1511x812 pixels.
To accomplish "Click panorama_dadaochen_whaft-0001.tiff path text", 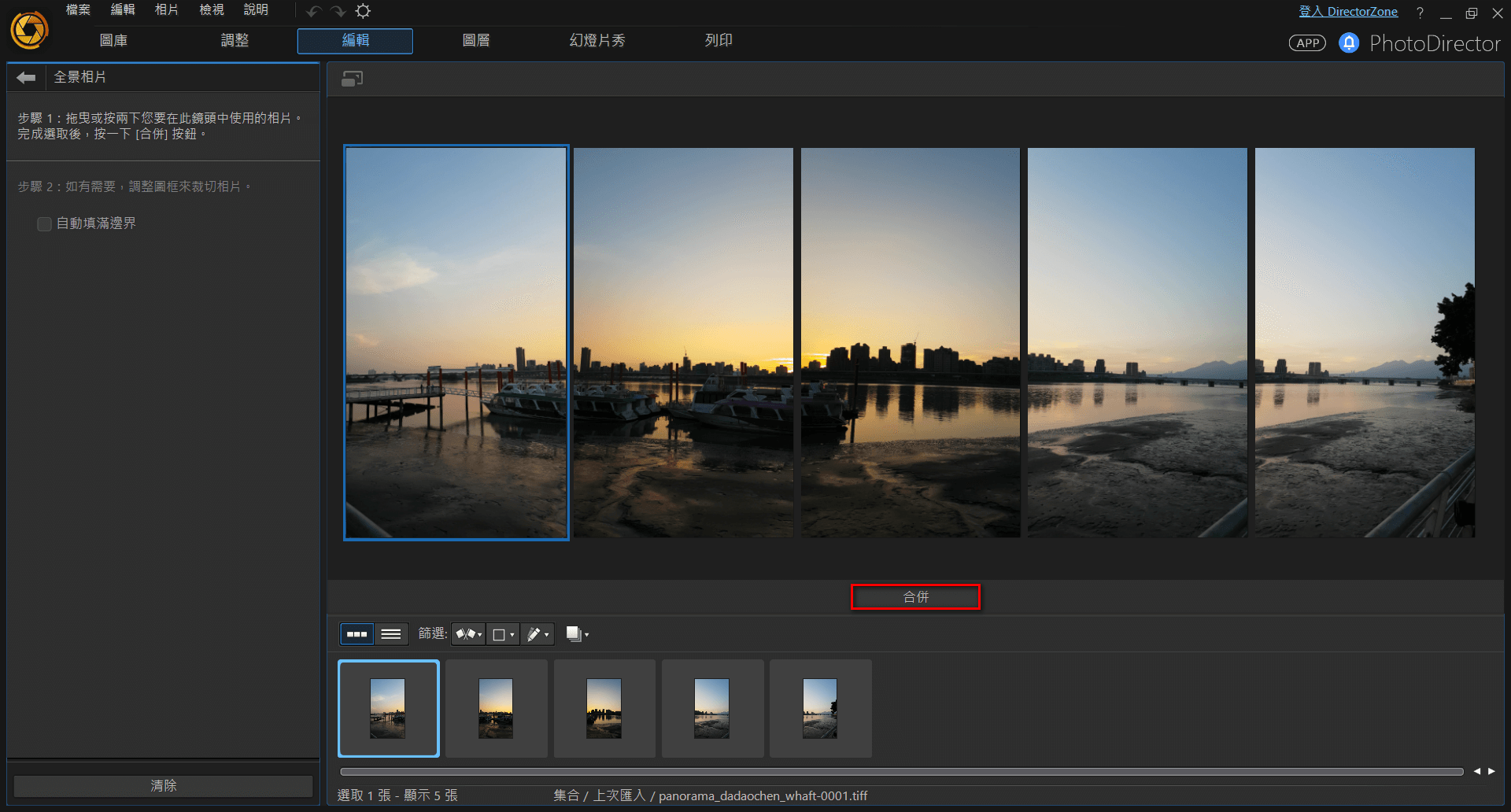I will click(763, 796).
